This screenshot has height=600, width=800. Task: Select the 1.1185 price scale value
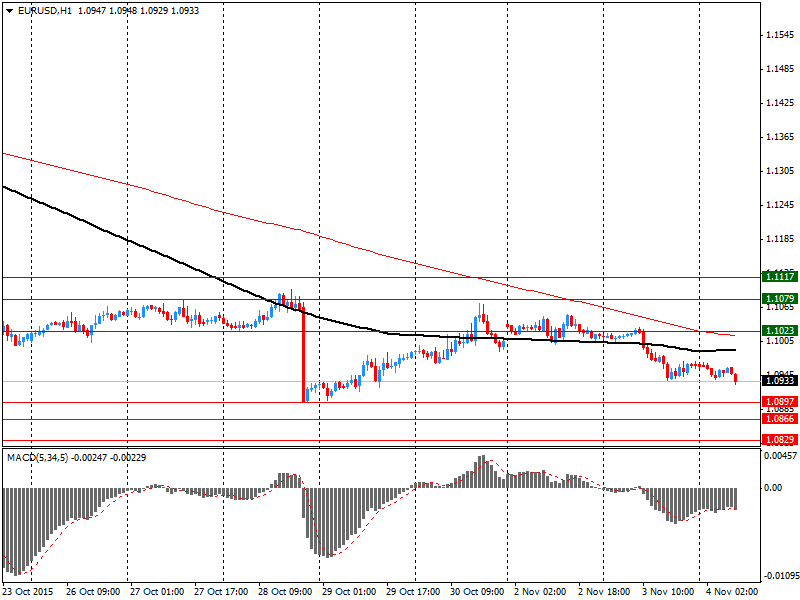click(x=781, y=239)
